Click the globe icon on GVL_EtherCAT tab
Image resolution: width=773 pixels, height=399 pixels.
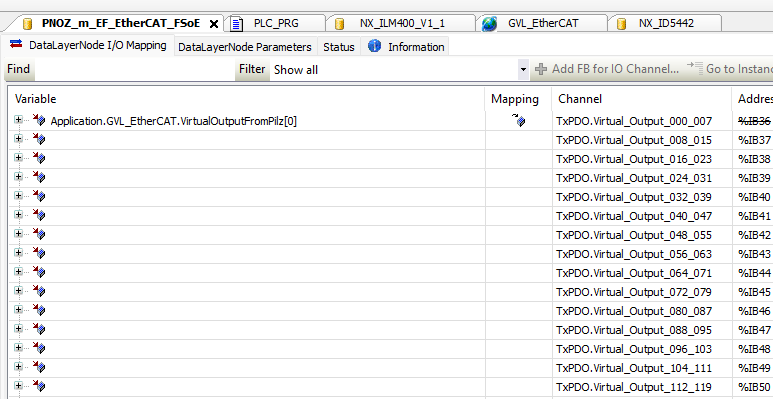click(x=489, y=23)
